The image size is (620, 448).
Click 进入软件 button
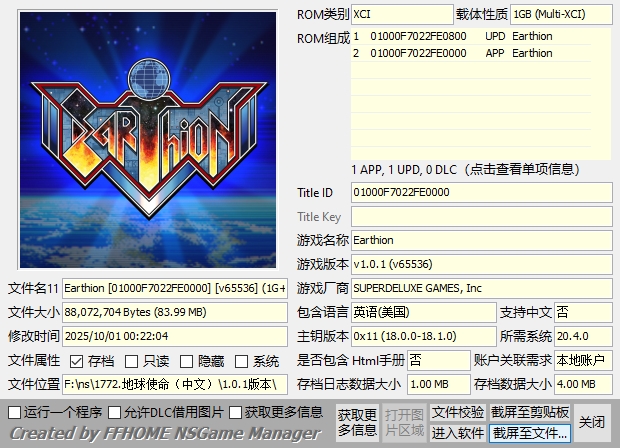(x=458, y=433)
